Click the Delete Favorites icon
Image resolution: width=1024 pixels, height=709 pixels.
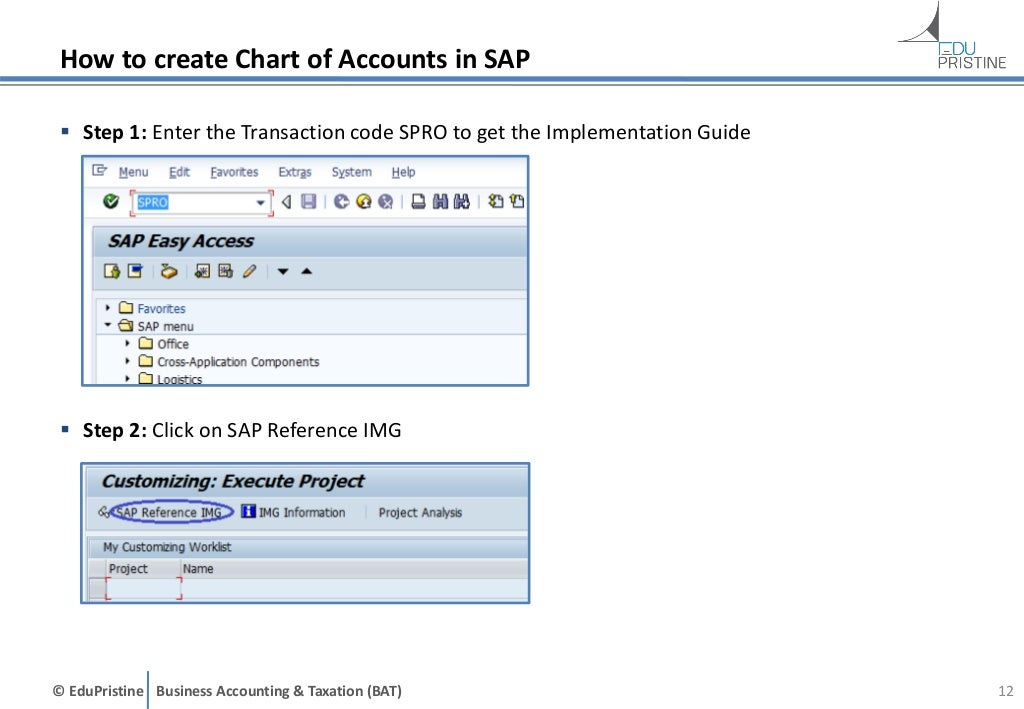tap(225, 271)
